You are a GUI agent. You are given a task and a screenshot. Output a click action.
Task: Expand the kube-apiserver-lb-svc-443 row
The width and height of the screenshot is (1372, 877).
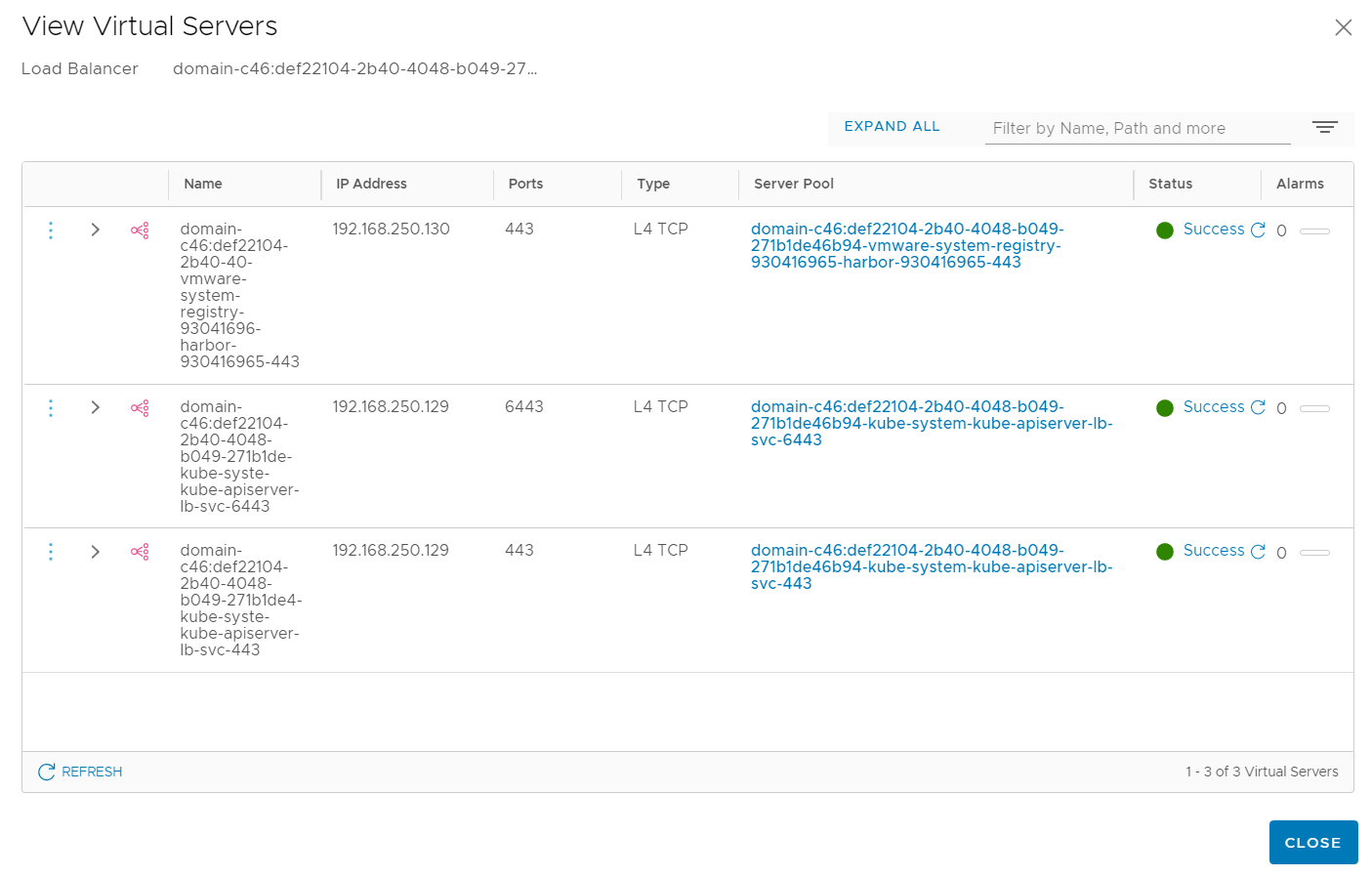click(x=95, y=552)
